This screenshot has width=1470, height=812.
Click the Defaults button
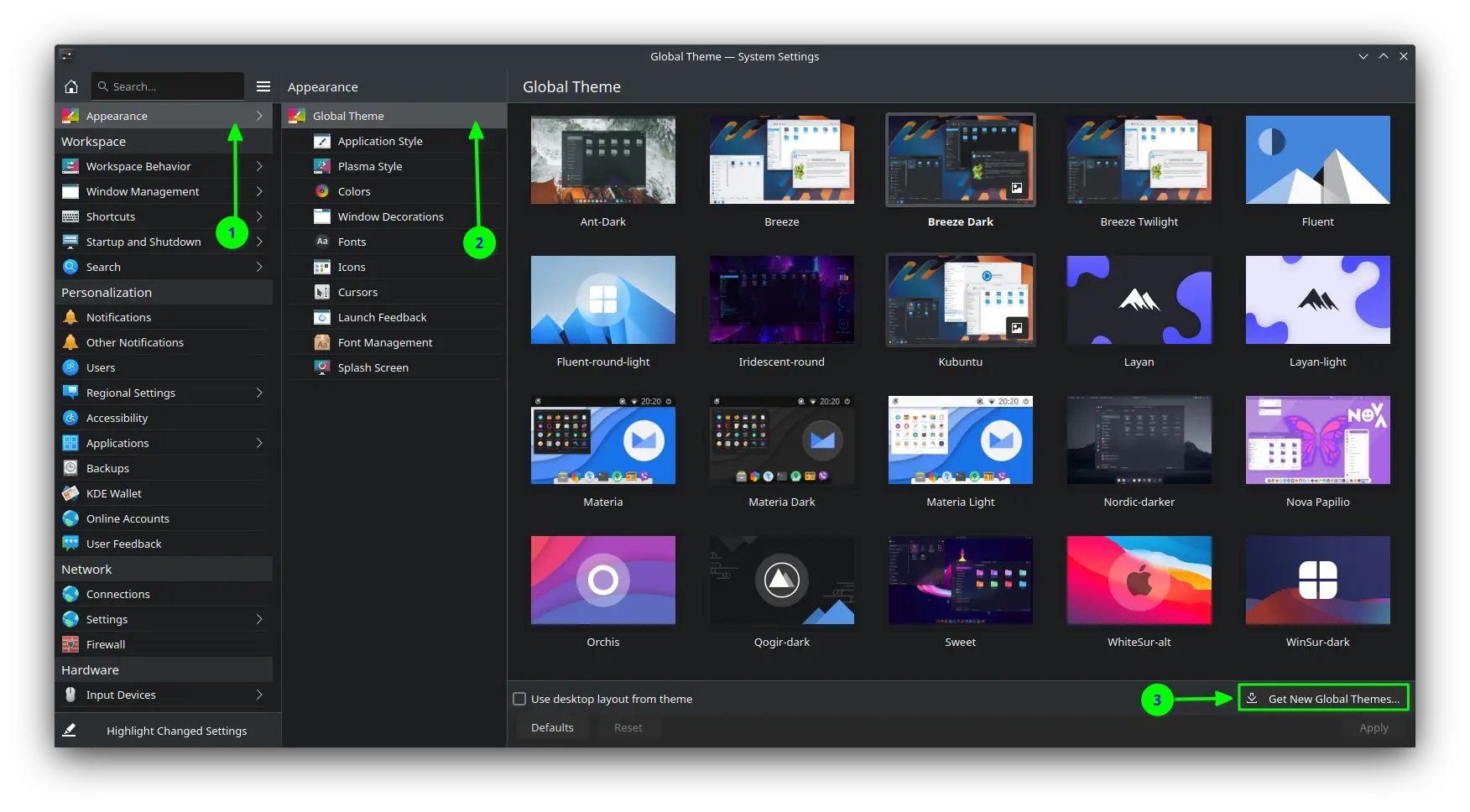click(552, 727)
